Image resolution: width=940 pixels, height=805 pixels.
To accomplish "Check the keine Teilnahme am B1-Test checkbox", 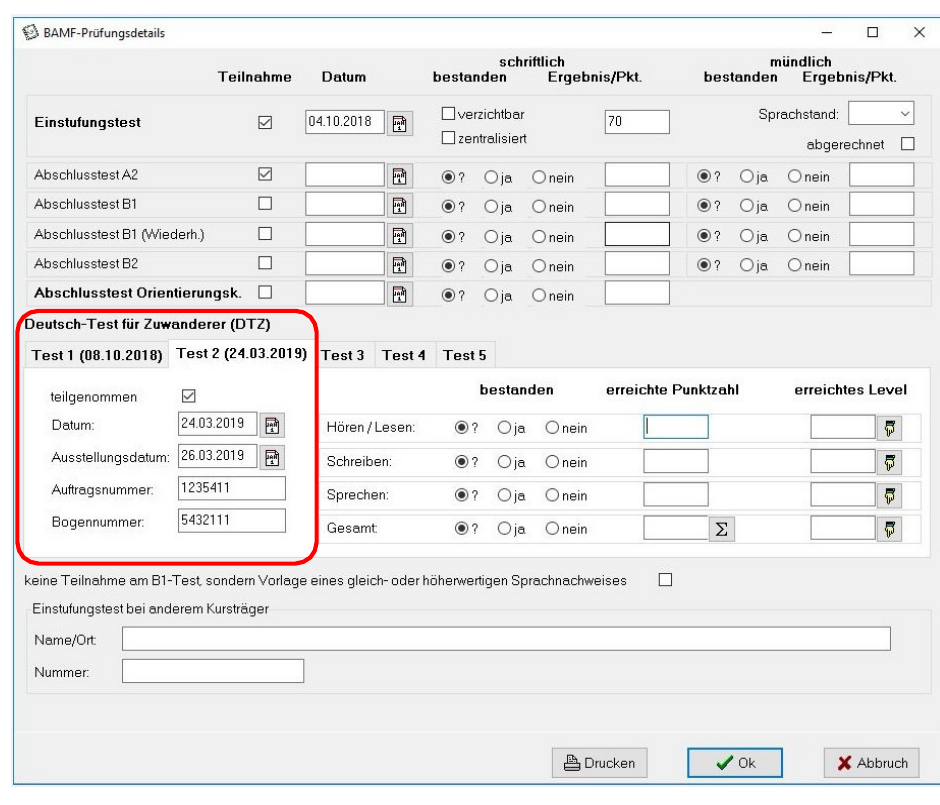I will coord(665,580).
